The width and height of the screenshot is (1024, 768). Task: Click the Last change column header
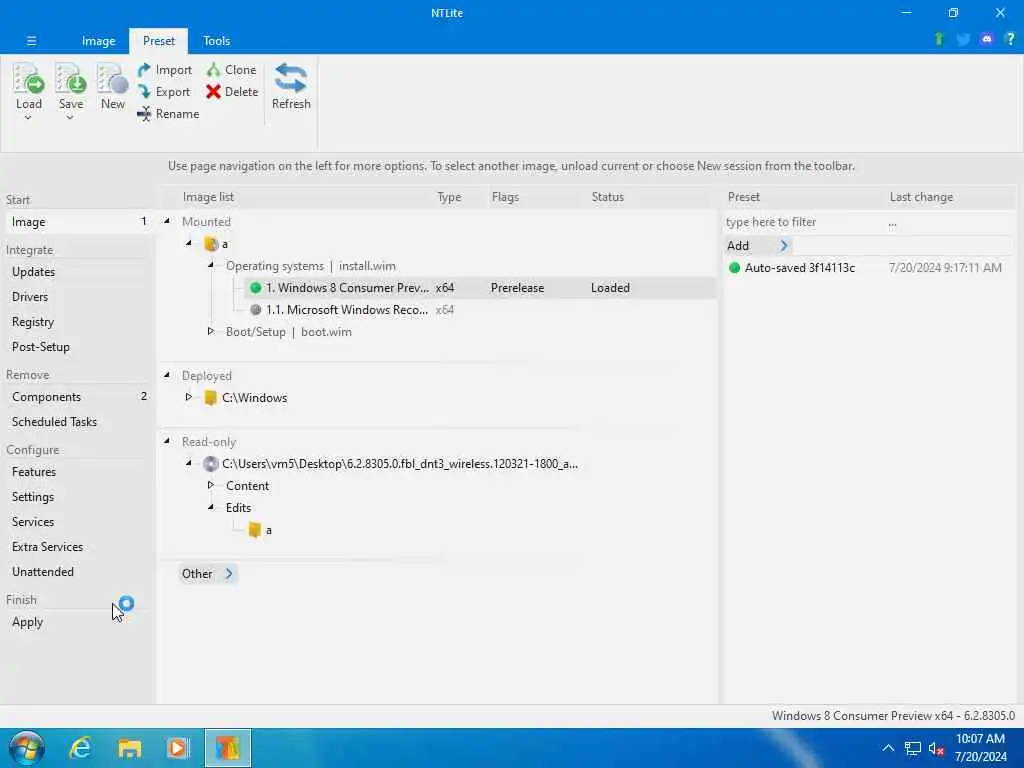[x=921, y=197]
